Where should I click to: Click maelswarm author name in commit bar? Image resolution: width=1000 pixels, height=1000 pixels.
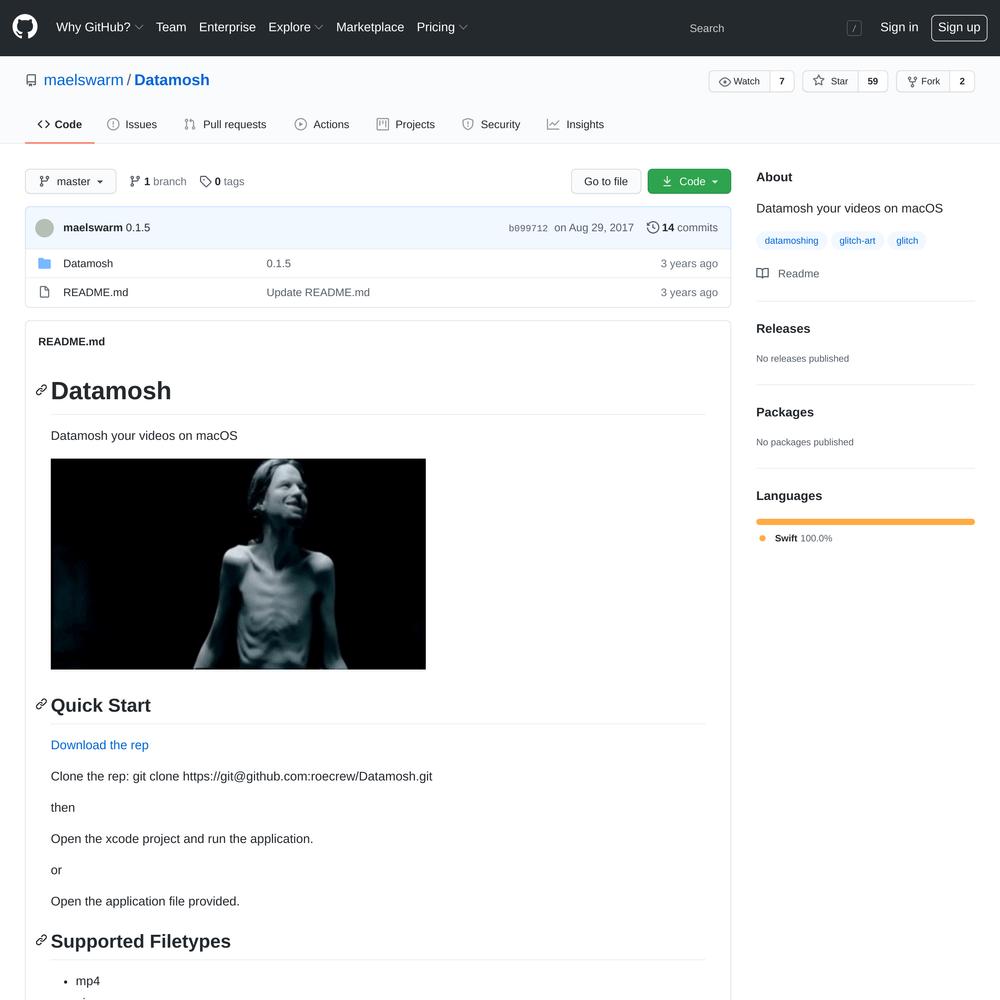click(93, 228)
